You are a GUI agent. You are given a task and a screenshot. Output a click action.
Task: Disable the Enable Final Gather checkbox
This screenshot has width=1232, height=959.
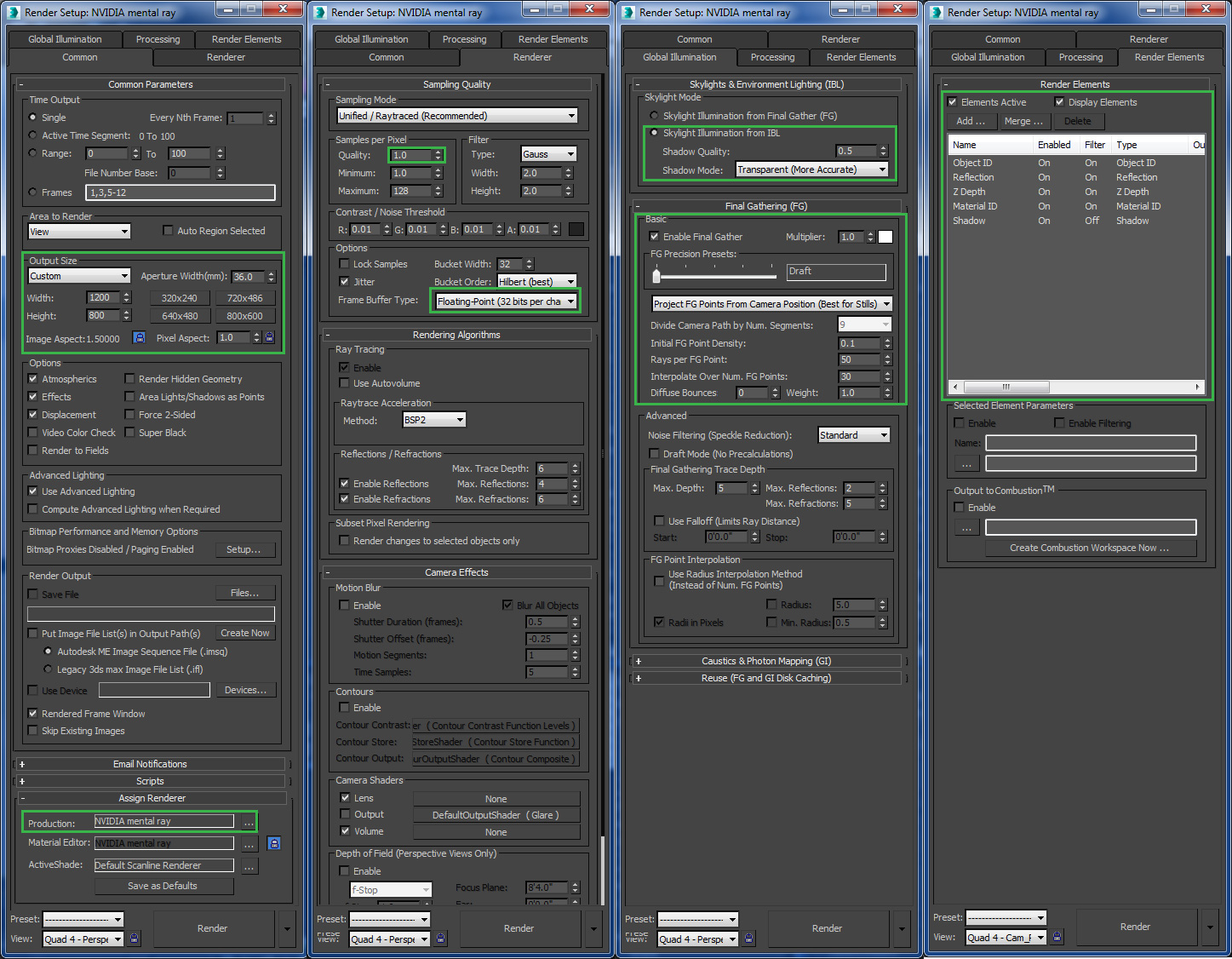[x=654, y=237]
